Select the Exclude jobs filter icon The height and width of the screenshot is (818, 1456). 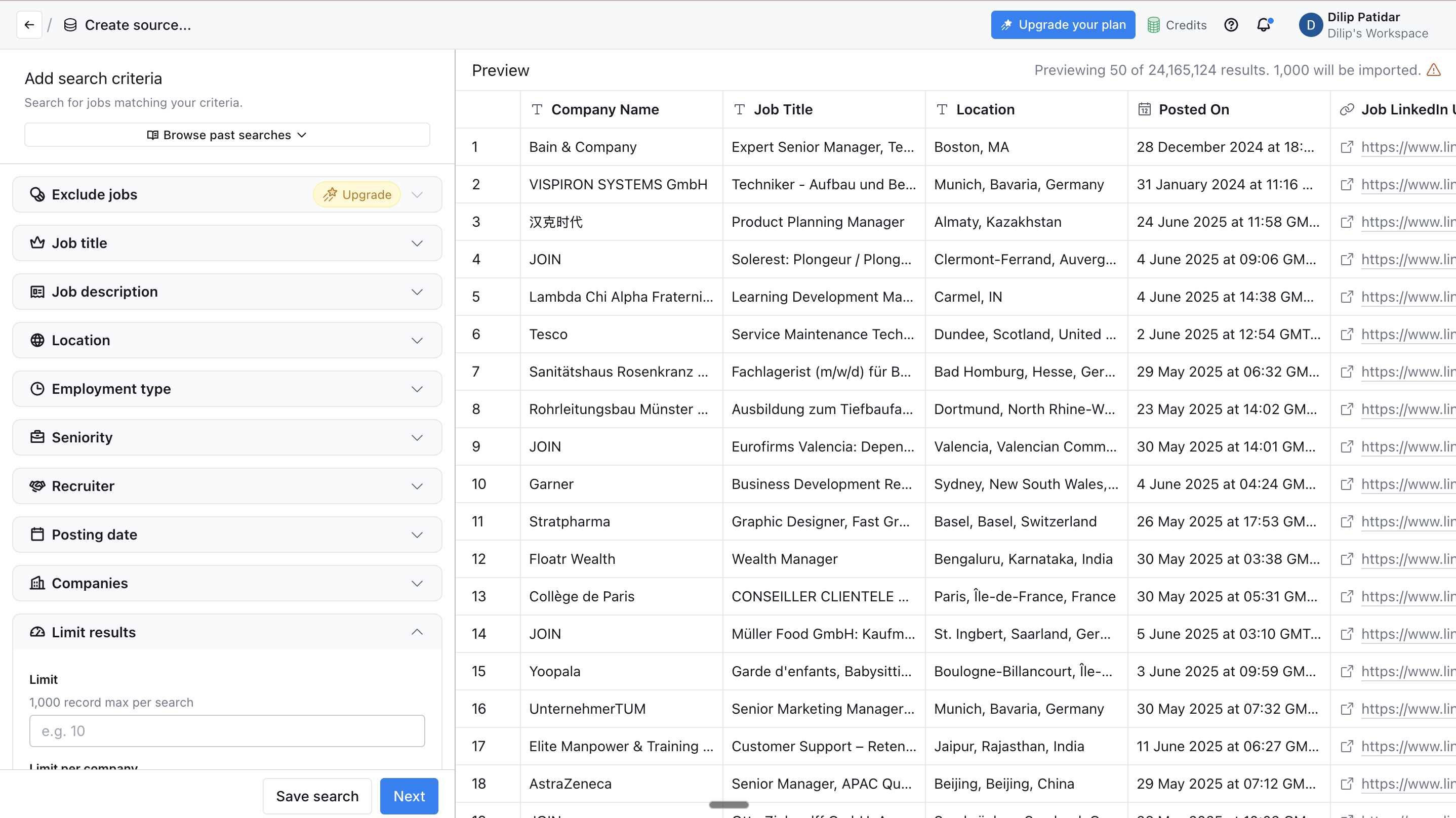[37, 194]
